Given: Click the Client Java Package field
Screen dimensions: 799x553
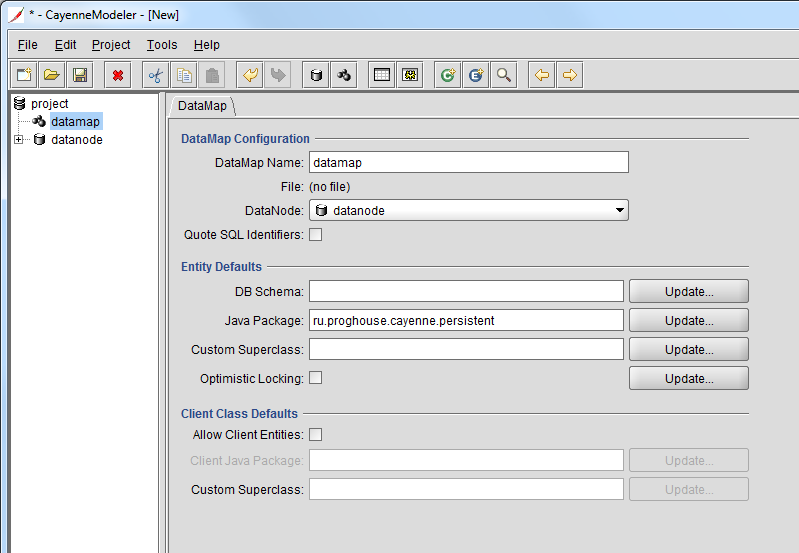Looking at the screenshot, I should coord(466,461).
